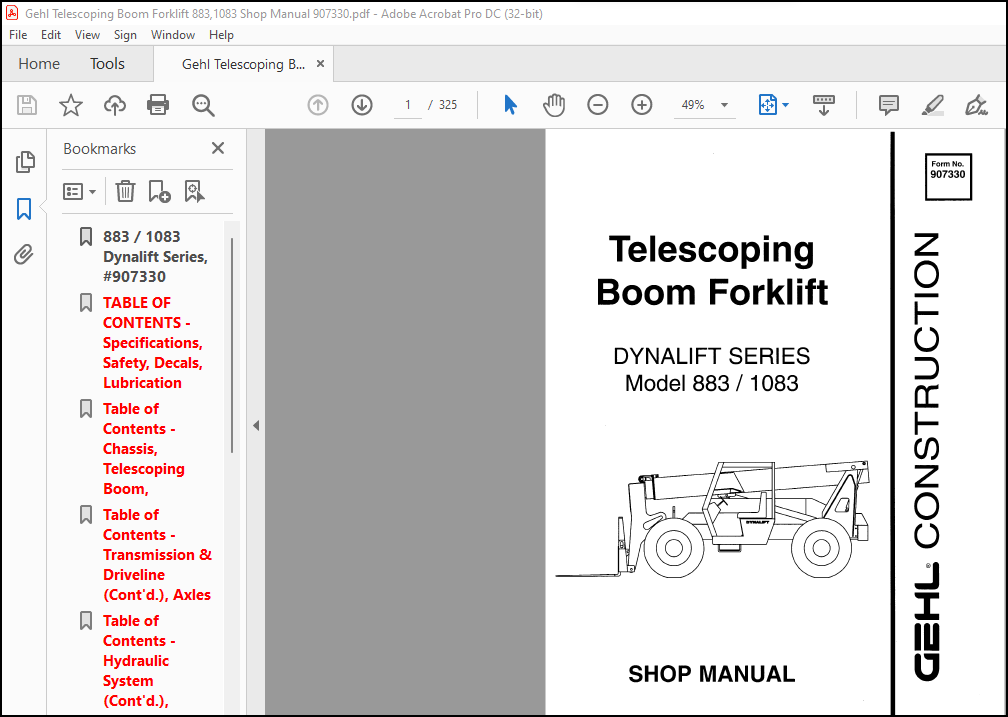Open Page Thumbnails panel icon
Viewport: 1008px width, 717px height.
(25, 163)
